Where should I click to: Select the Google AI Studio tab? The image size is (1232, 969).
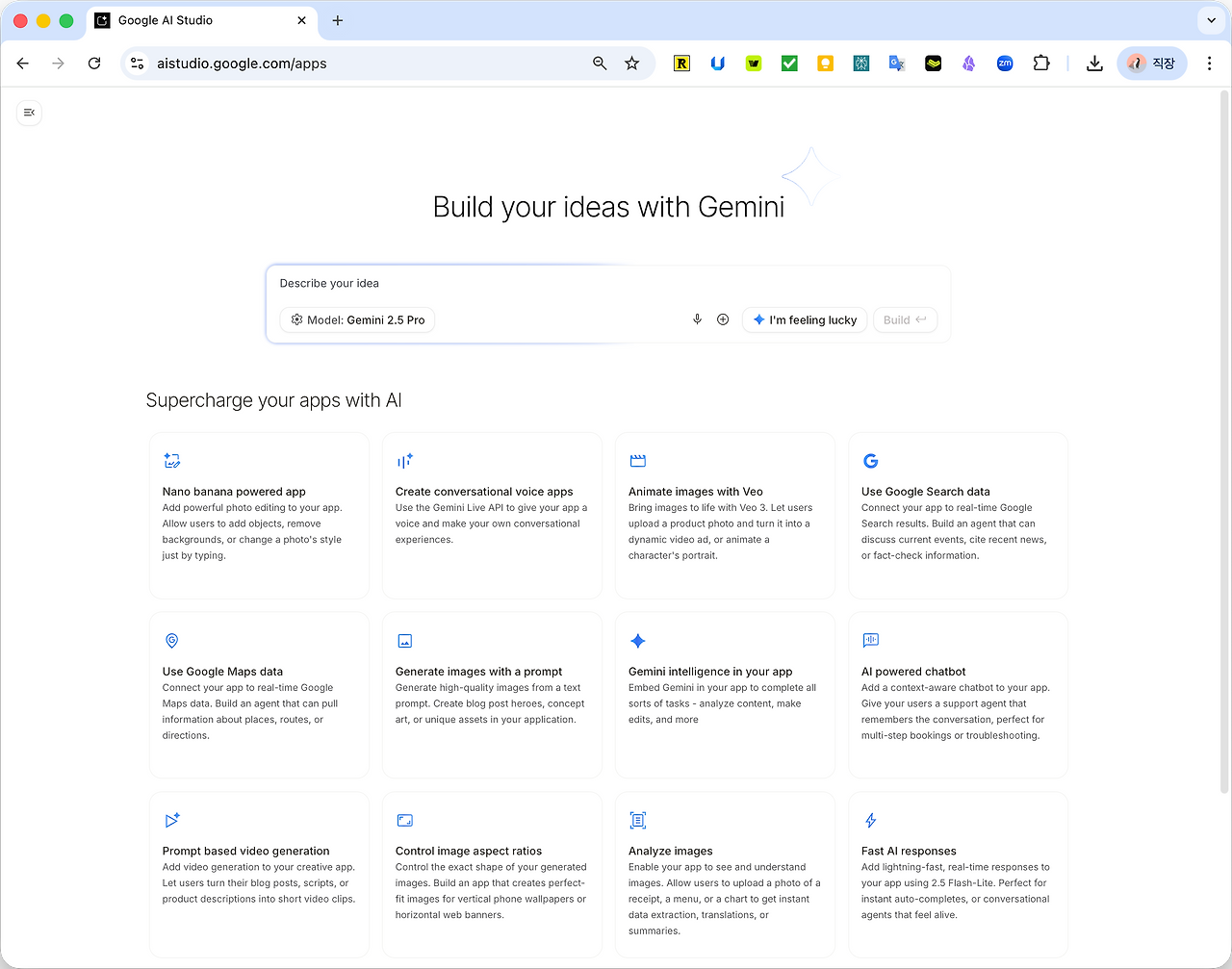tap(201, 20)
